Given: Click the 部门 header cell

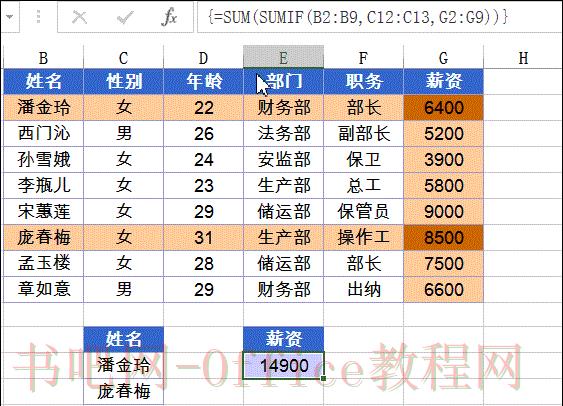Looking at the screenshot, I should click(x=283, y=81).
